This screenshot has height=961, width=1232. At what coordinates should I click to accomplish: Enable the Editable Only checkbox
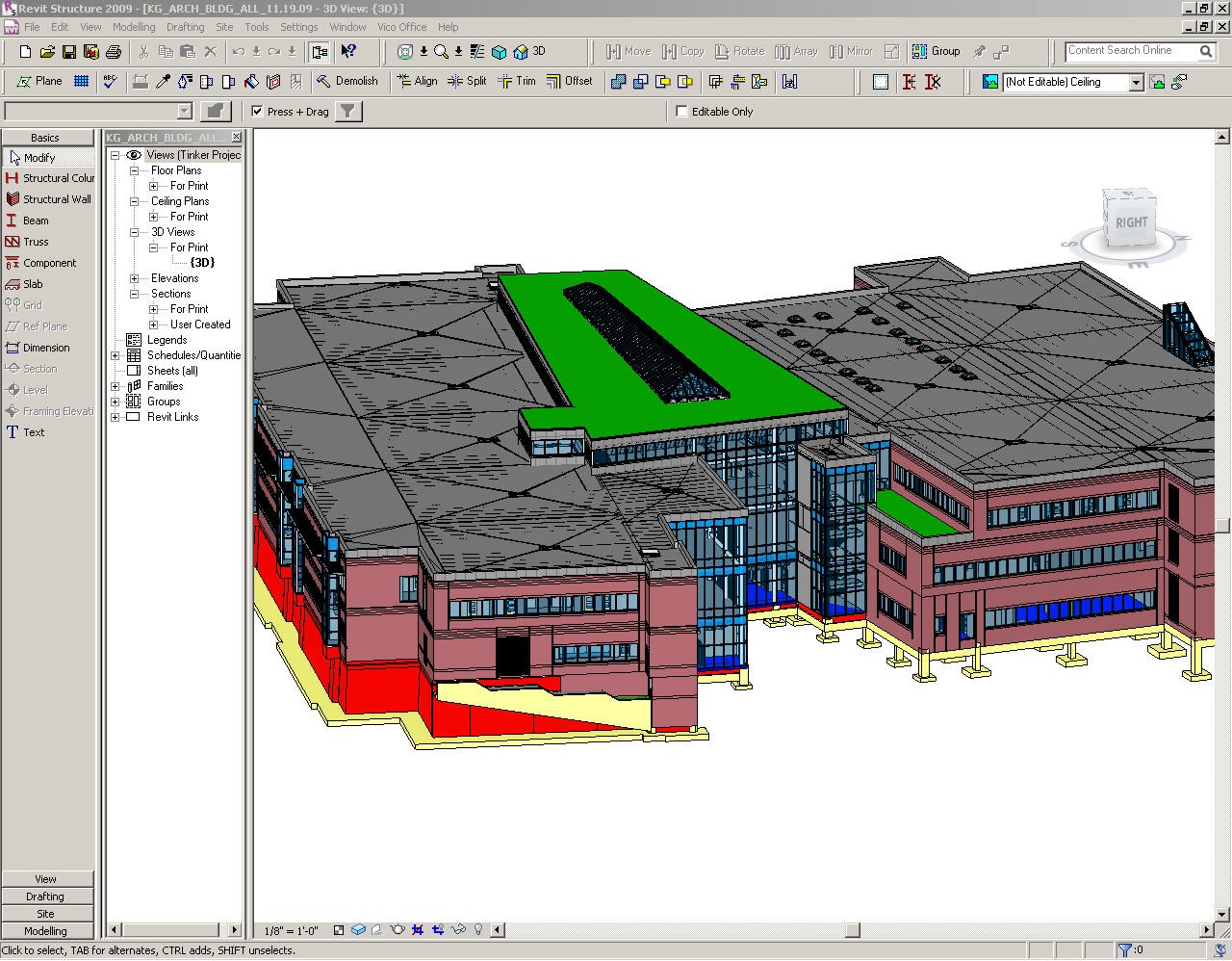point(681,112)
